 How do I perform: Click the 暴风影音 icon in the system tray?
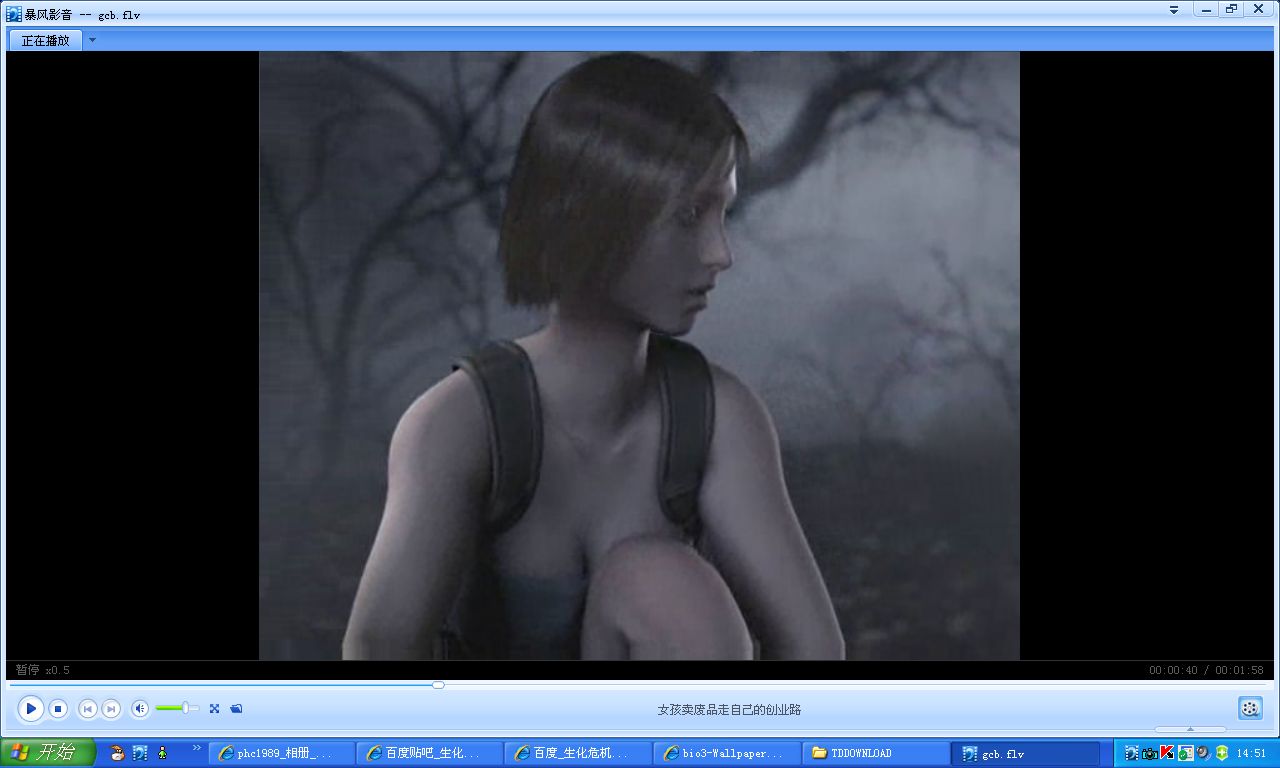click(1132, 753)
